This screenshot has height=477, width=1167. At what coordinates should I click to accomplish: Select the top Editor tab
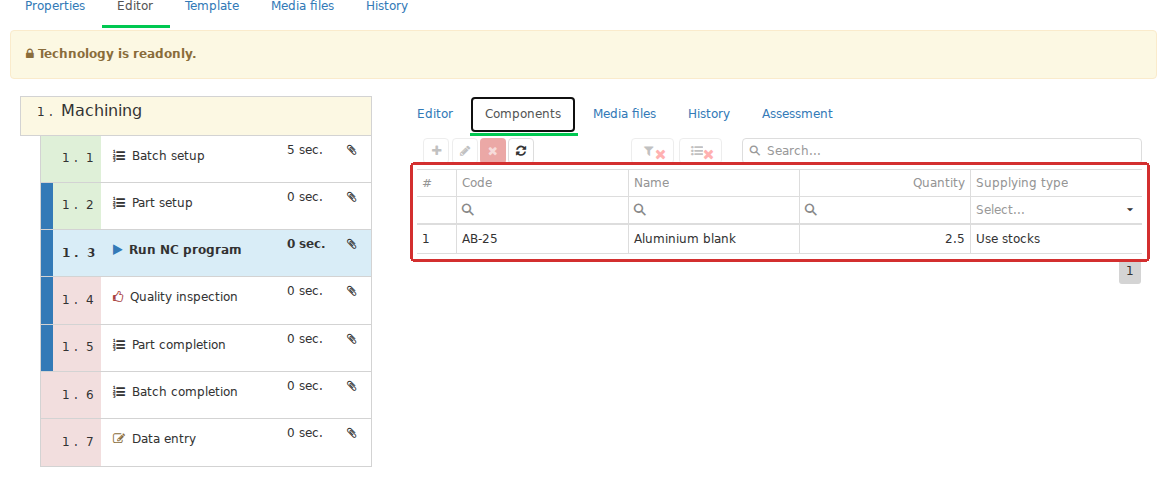click(x=135, y=6)
